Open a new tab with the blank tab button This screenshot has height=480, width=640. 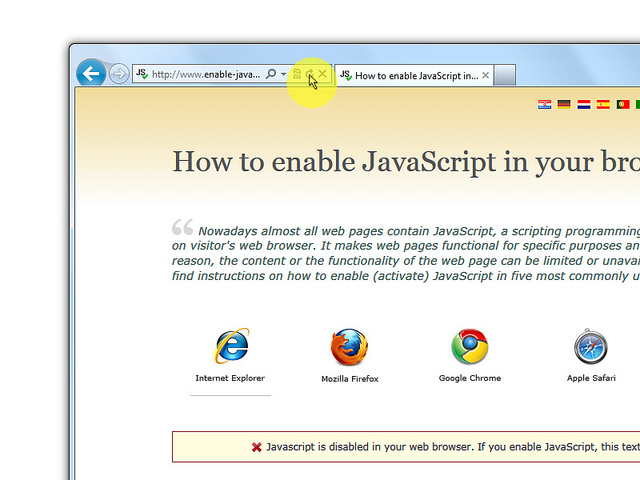[504, 76]
